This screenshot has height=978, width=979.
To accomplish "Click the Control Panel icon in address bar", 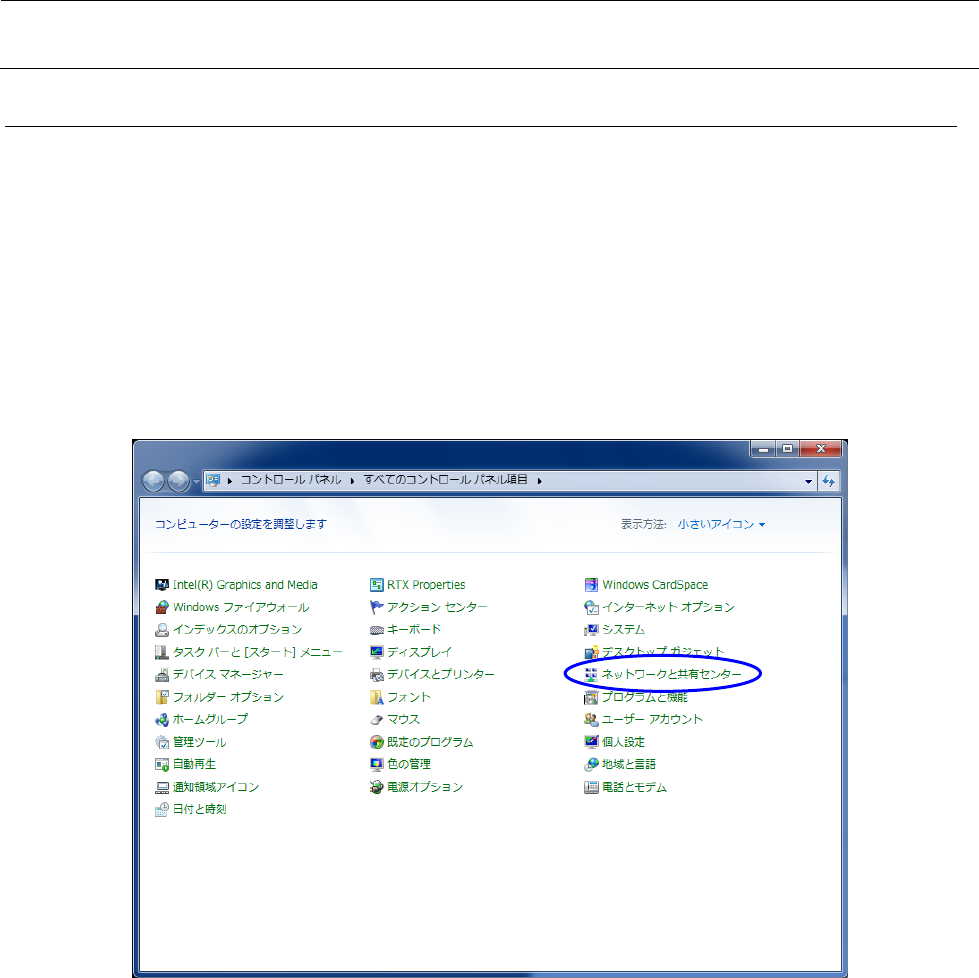I will [x=214, y=481].
